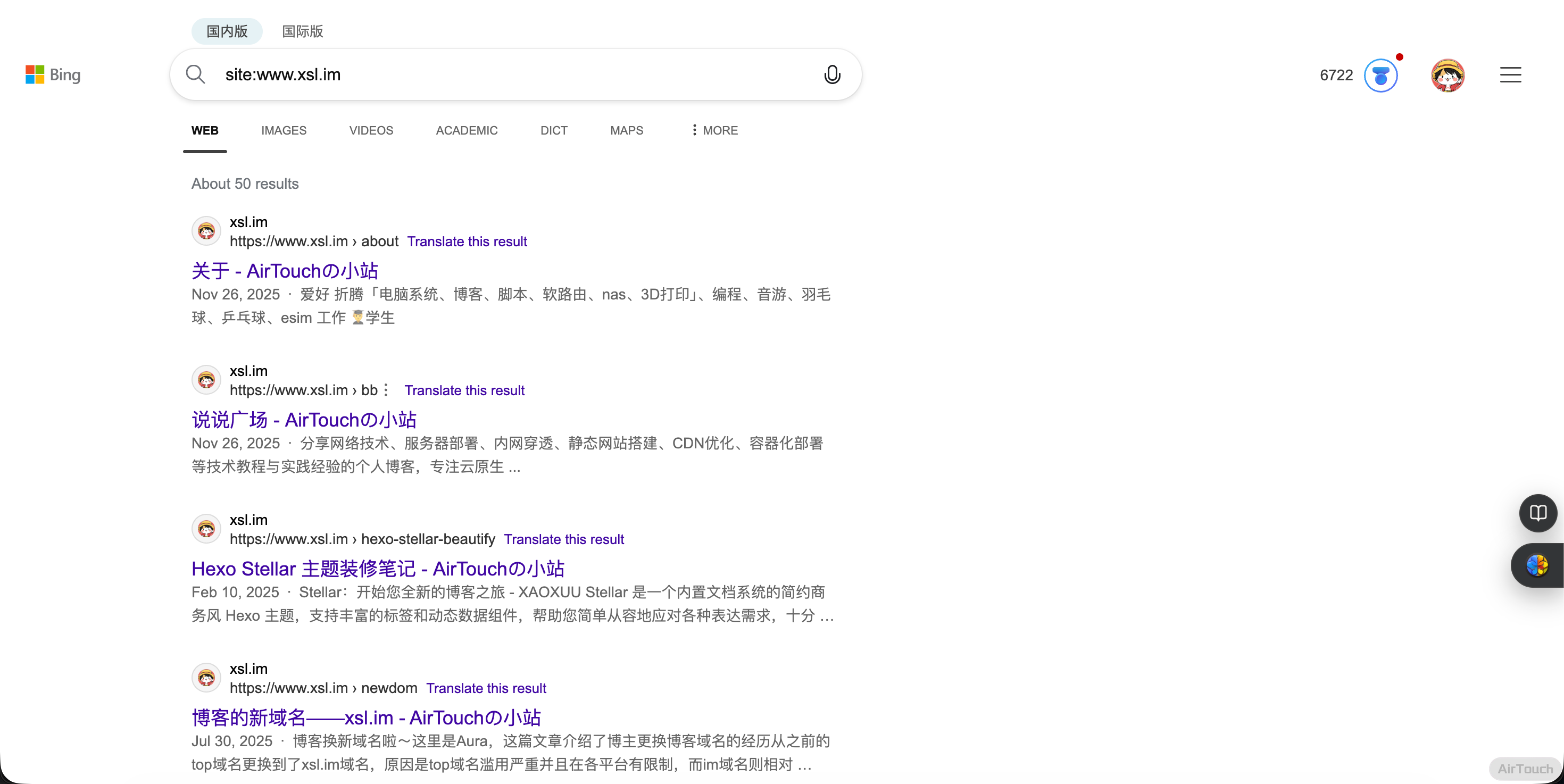This screenshot has width=1564, height=784.
Task: Open the hamburger settings menu
Action: [x=1510, y=74]
